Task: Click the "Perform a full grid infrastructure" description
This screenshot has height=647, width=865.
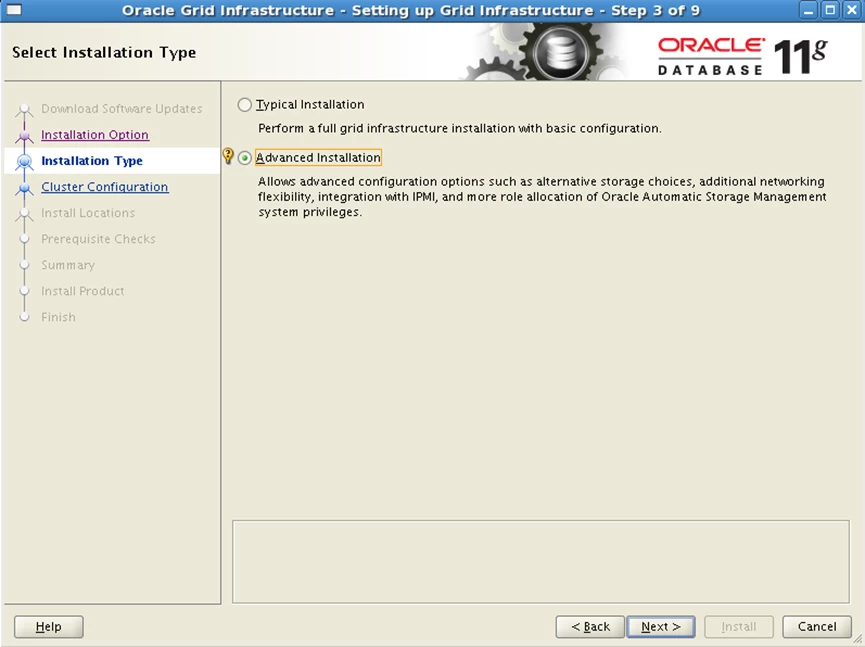Action: point(460,129)
